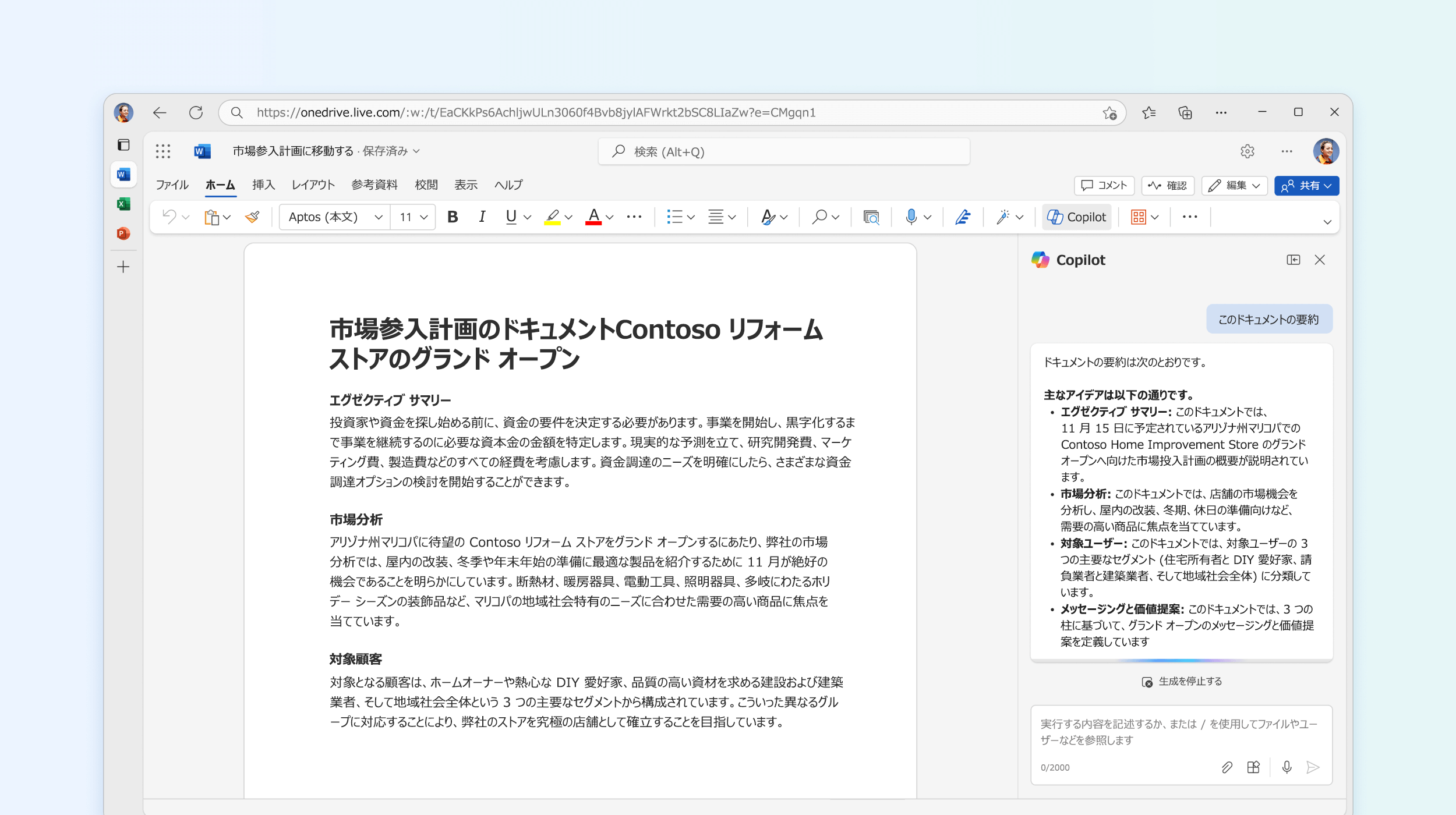Click the 共有 share button
The image size is (1456, 815).
click(1306, 186)
